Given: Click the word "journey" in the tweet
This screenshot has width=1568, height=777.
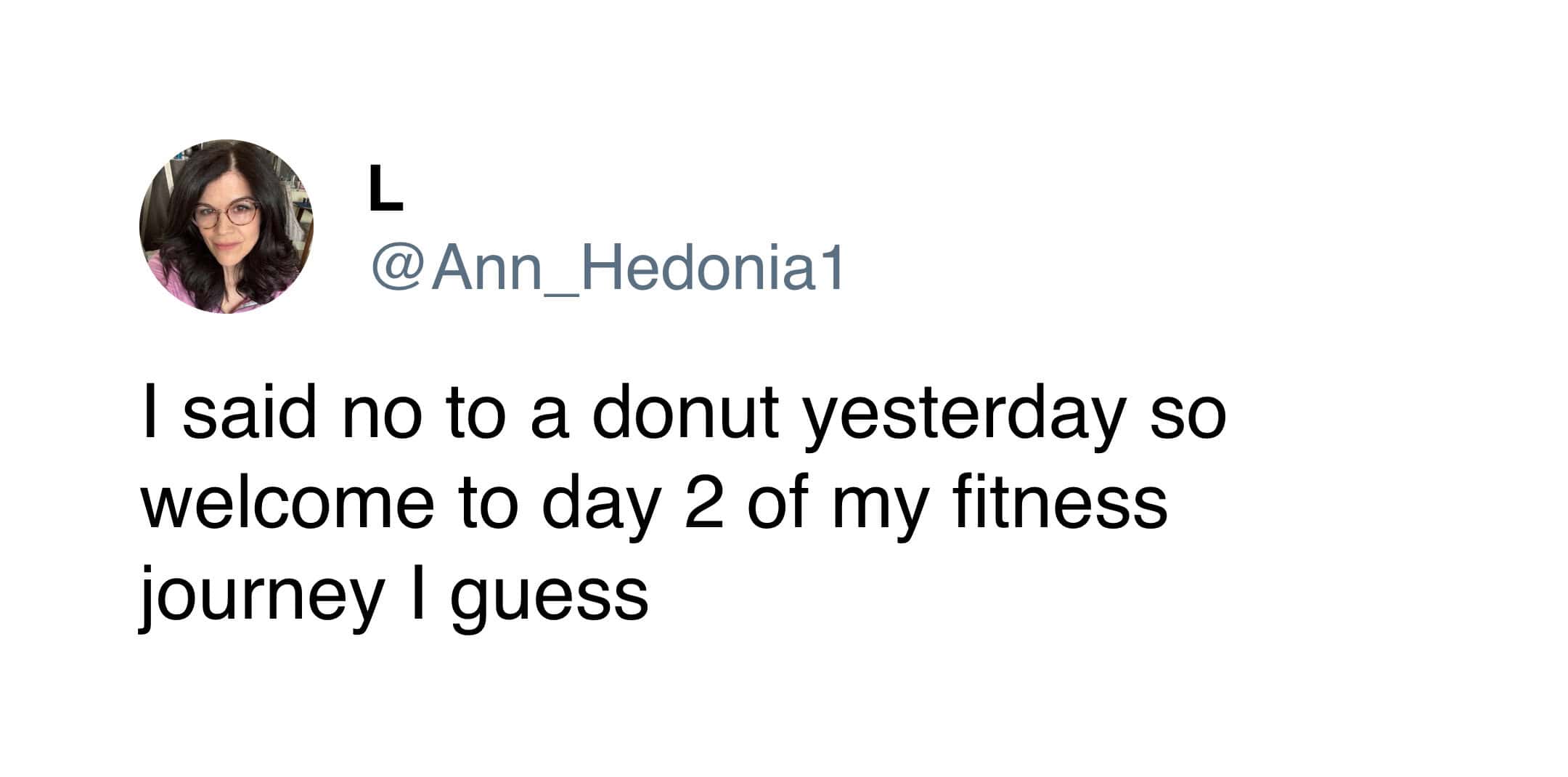Looking at the screenshot, I should coord(260,595).
